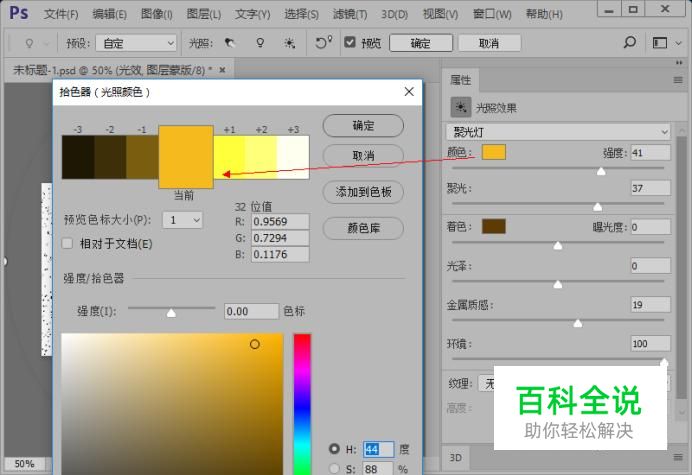
Task: Pick the -3 exposure stop swatch
Action: click(x=78, y=157)
